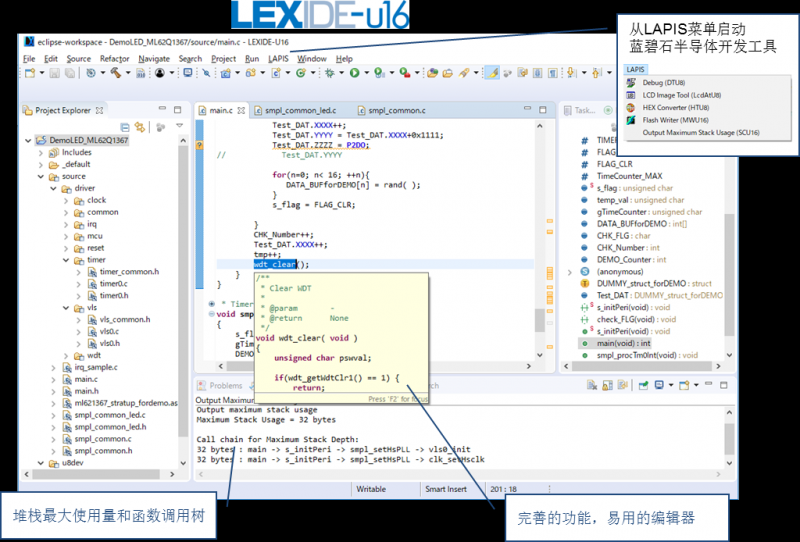Click the Clear Console icon
Viewport: 800px width, 542px height.
[x=592, y=385]
